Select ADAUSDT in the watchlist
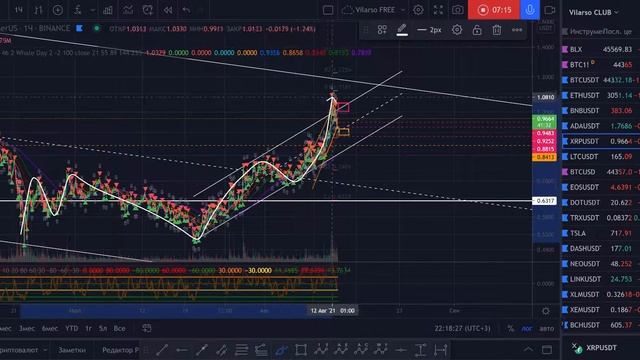The width and height of the screenshot is (640, 360). tap(601, 126)
